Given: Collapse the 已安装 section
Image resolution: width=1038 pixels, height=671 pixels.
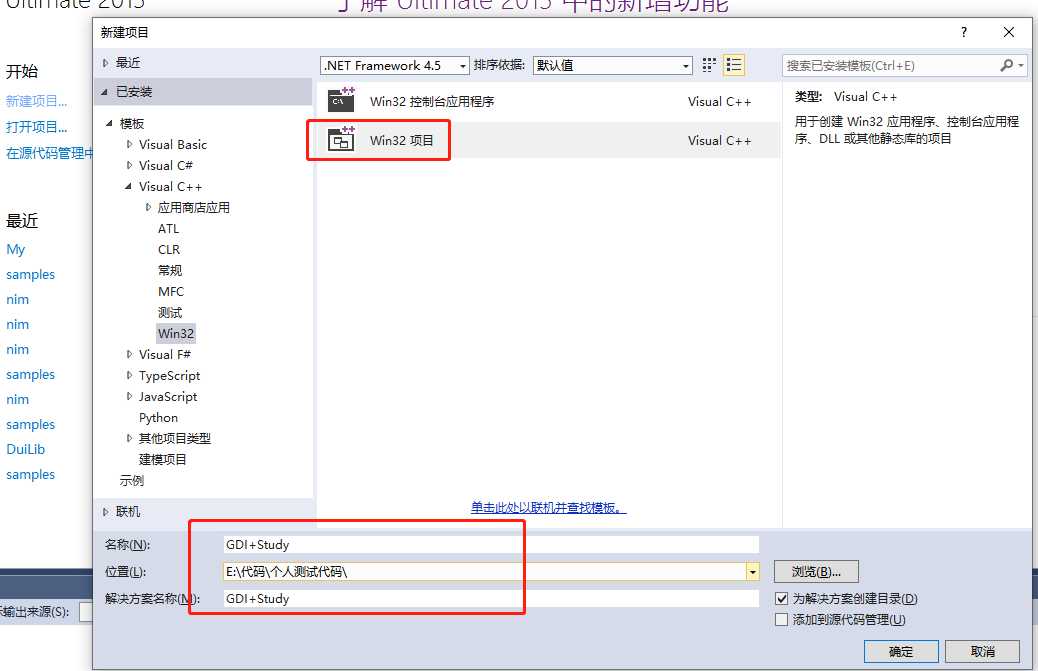Looking at the screenshot, I should (105, 92).
